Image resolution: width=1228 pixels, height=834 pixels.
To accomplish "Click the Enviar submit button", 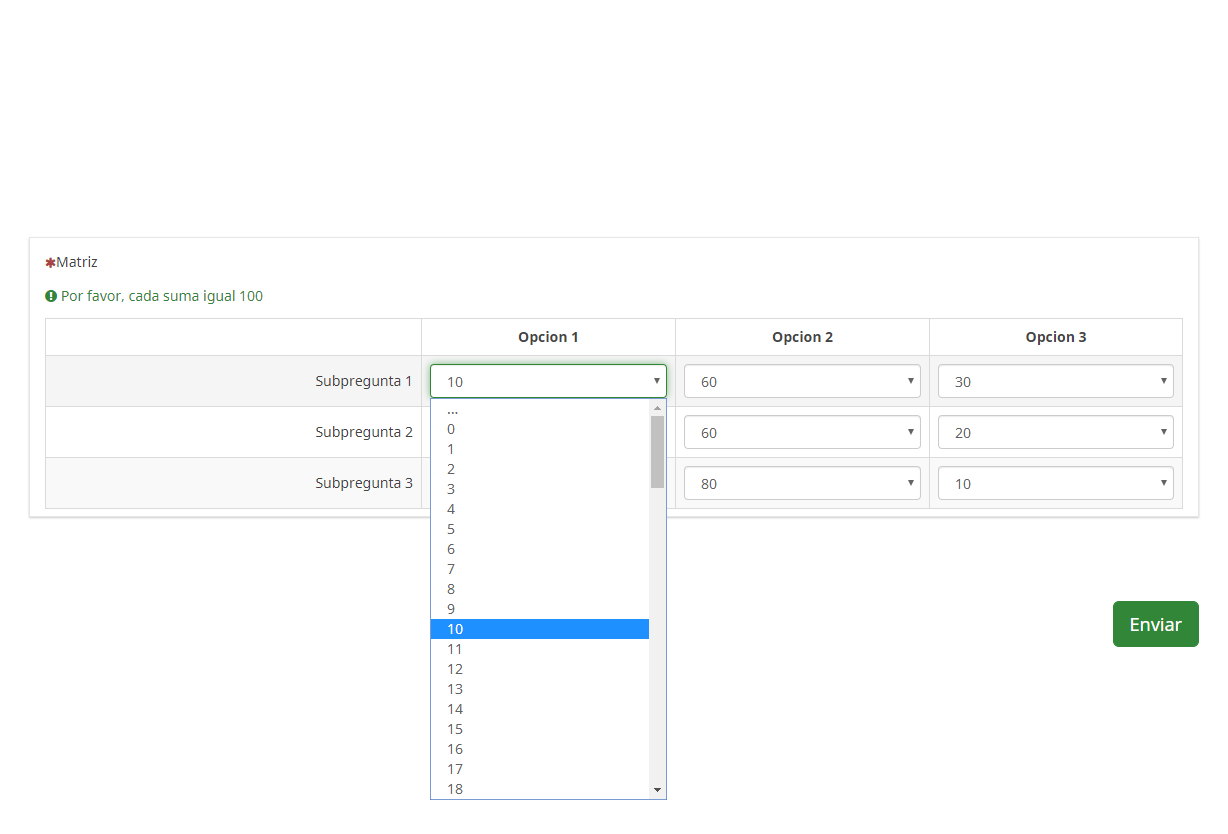I will click(x=1155, y=624).
